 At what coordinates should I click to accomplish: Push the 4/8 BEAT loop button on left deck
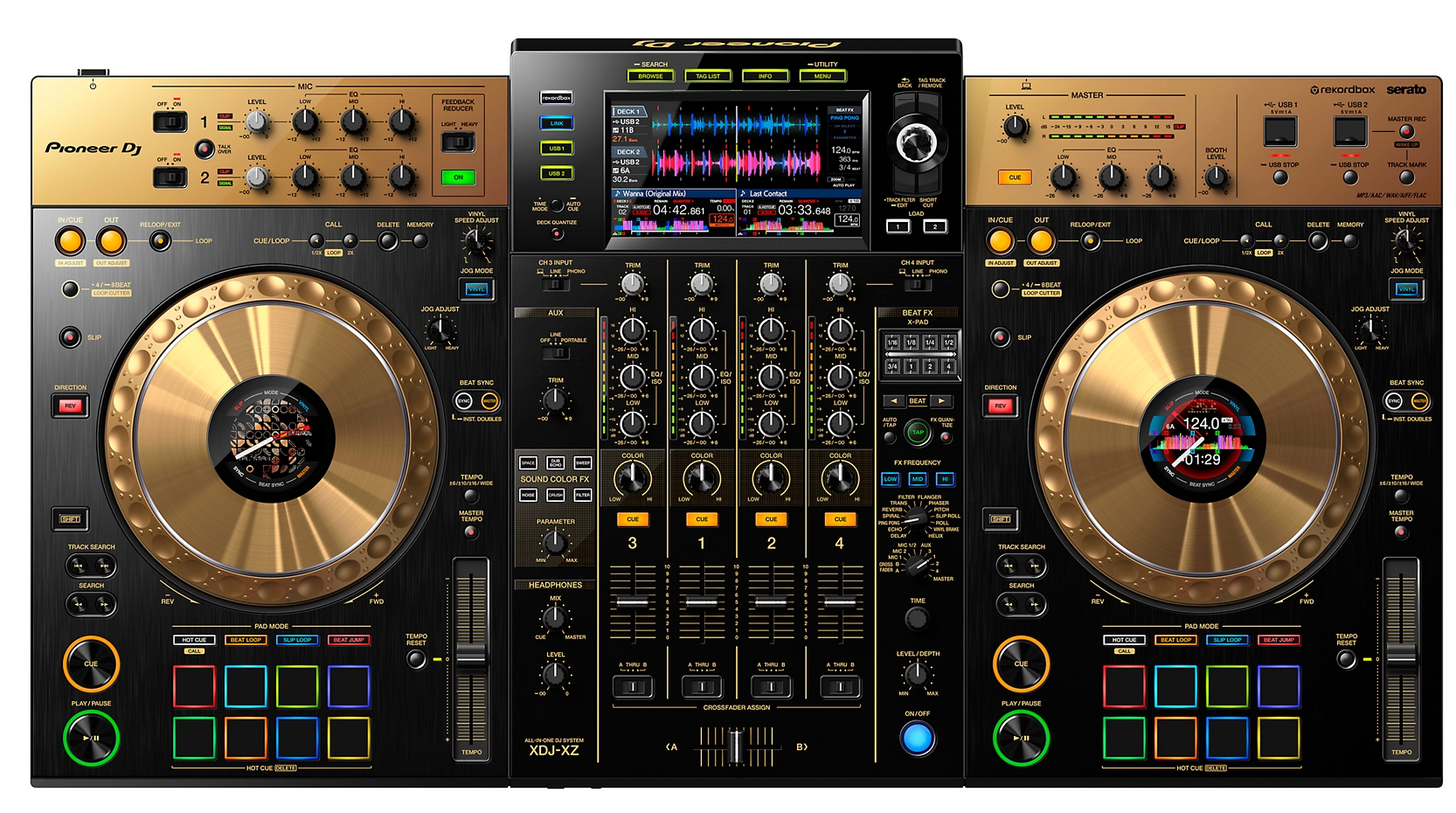coord(70,288)
